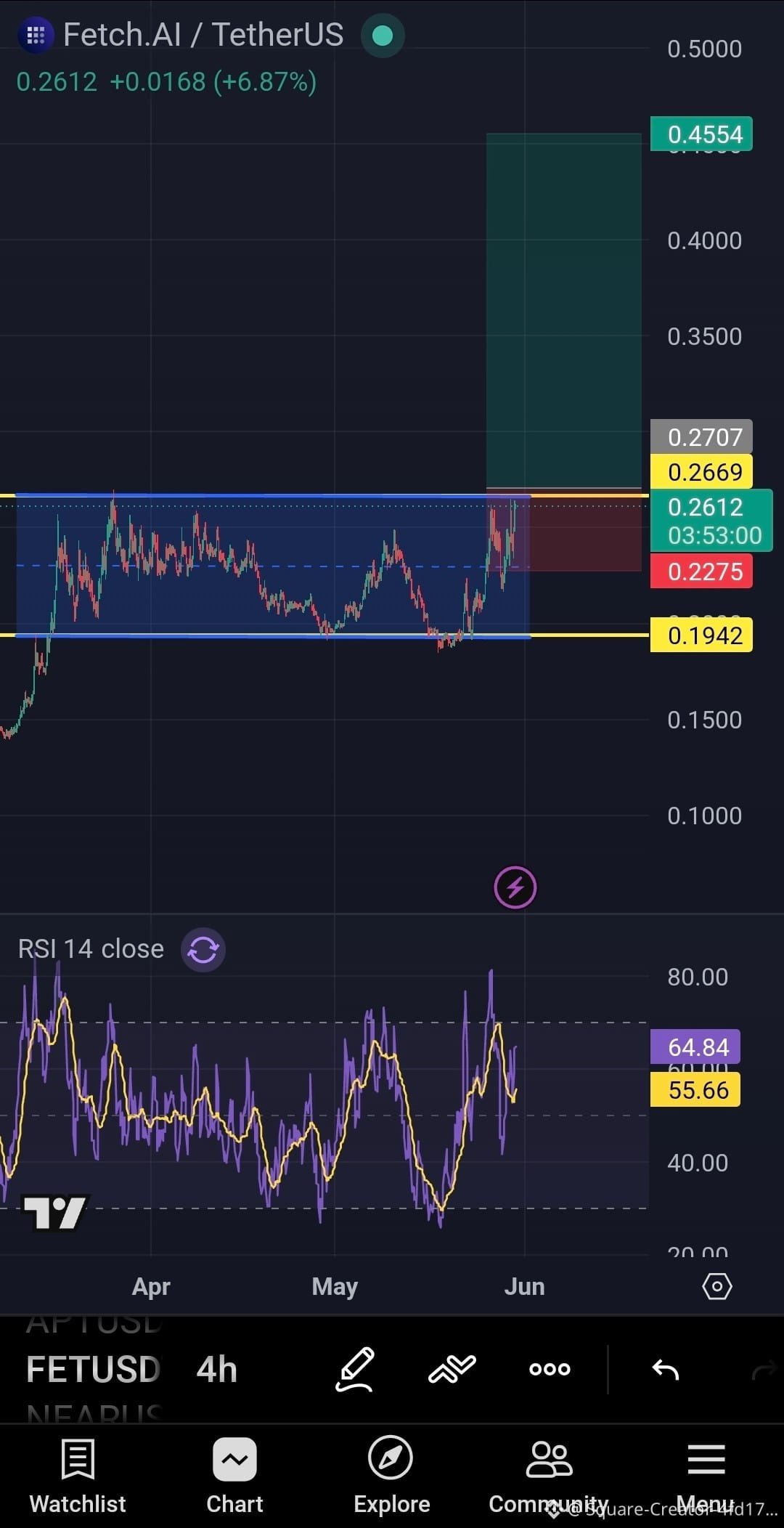The height and width of the screenshot is (1528, 784).
Task: Tap the 0.3500 price axis label
Action: tap(704, 336)
